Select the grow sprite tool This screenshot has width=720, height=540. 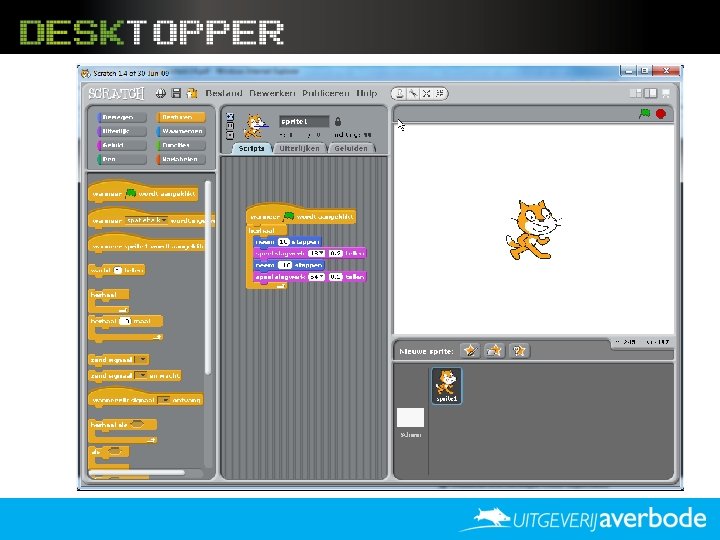pos(427,94)
